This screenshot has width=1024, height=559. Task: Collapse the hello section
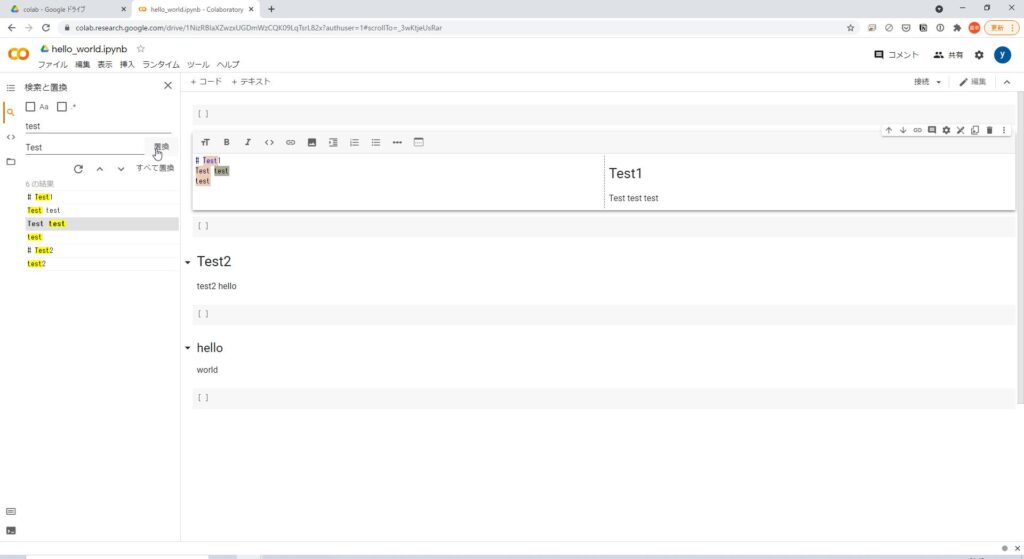[188, 348]
